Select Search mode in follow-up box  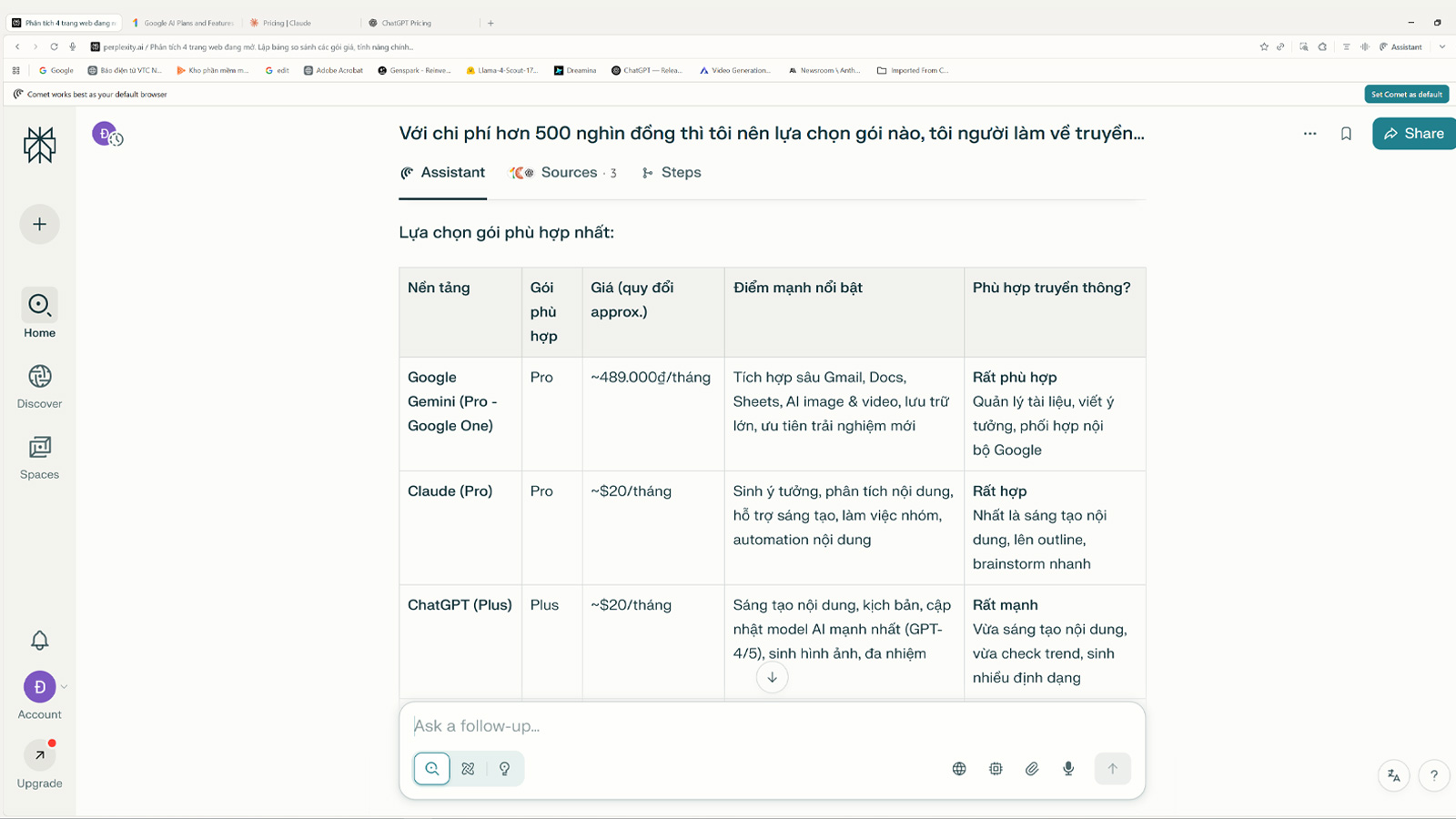pyautogui.click(x=432, y=769)
